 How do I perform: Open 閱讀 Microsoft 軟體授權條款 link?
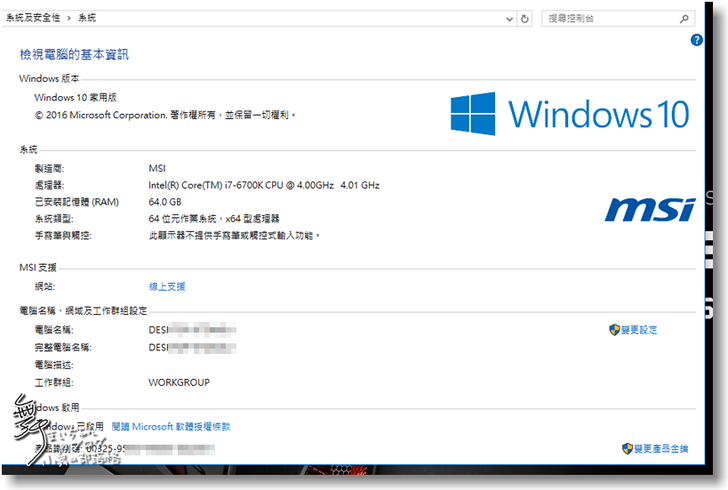[171, 426]
